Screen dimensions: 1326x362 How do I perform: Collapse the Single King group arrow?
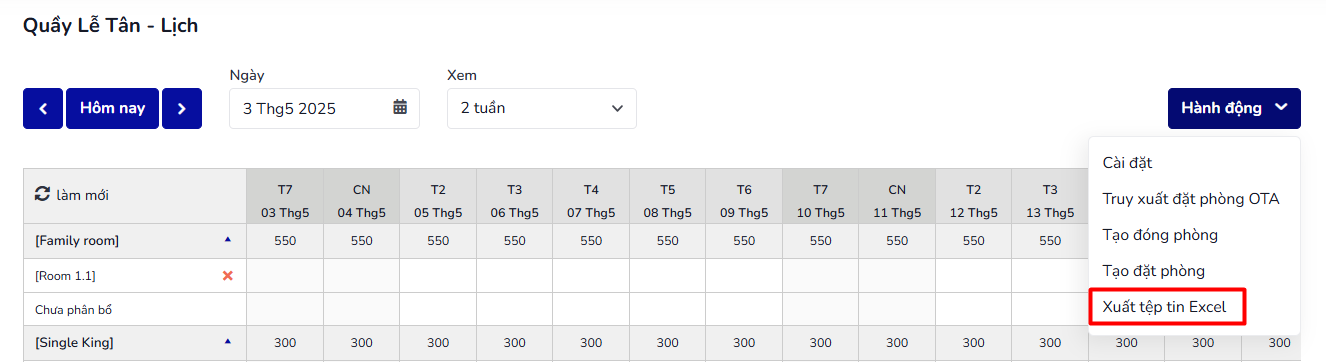[228, 342]
